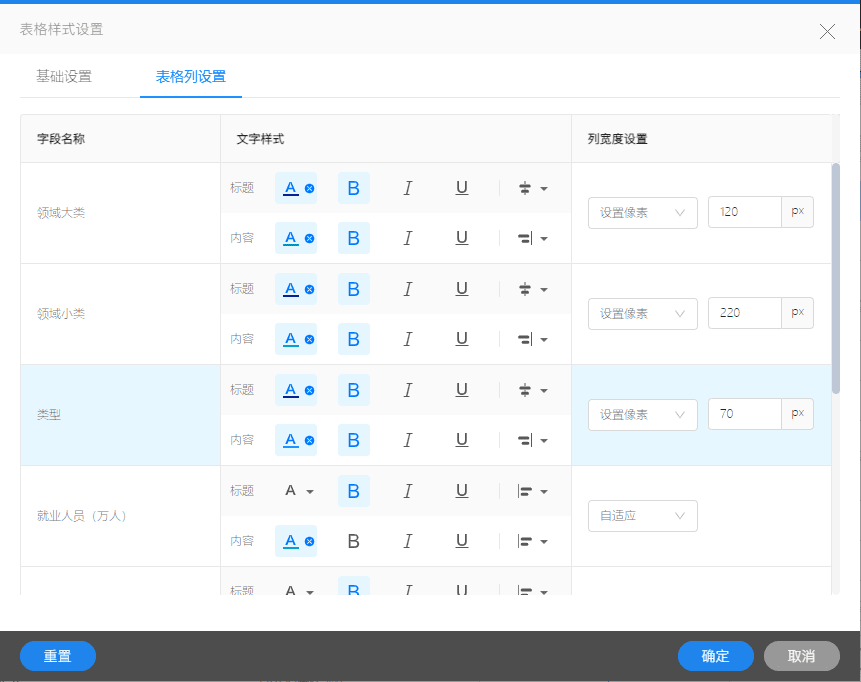Image resolution: width=861 pixels, height=682 pixels.
Task: Click bold icon in 类型 内容 row
Action: click(x=354, y=440)
